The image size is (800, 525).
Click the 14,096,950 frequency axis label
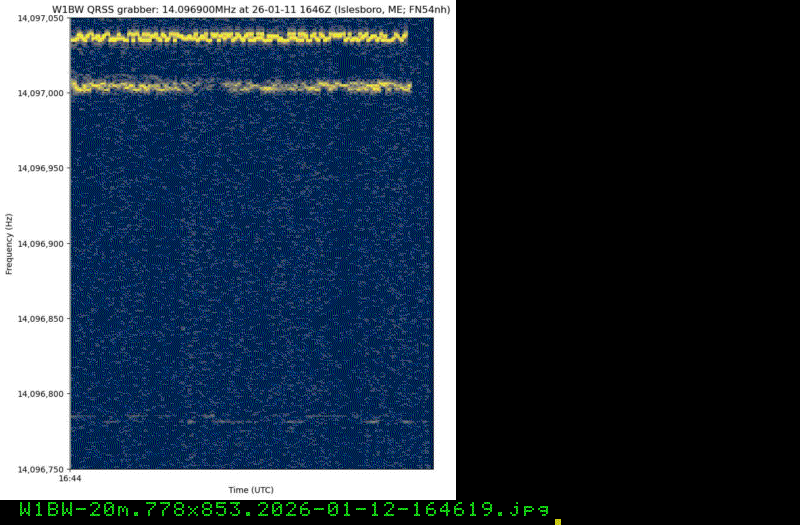pyautogui.click(x=41, y=168)
